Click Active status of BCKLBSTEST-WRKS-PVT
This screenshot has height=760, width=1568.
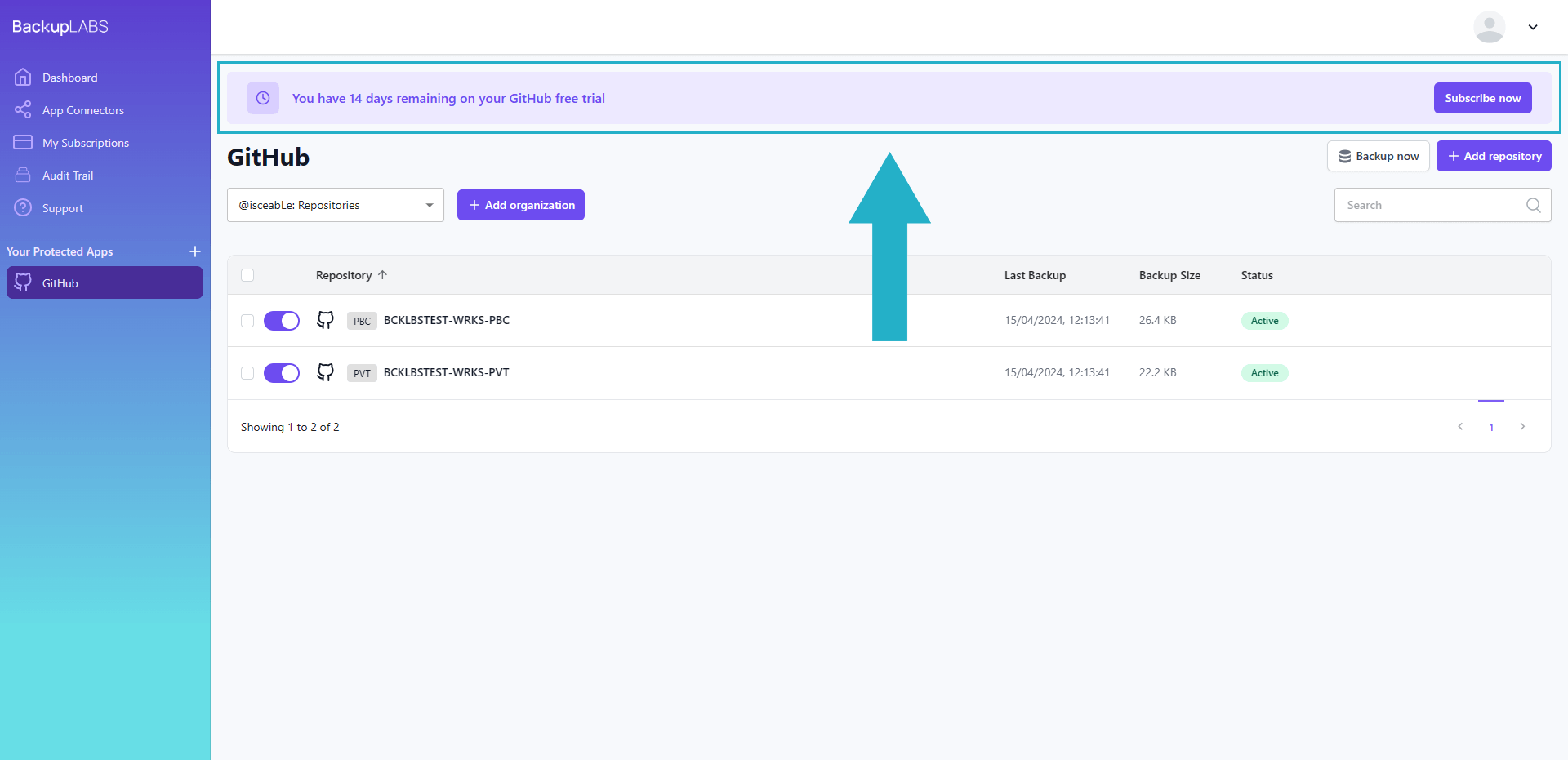pos(1264,373)
